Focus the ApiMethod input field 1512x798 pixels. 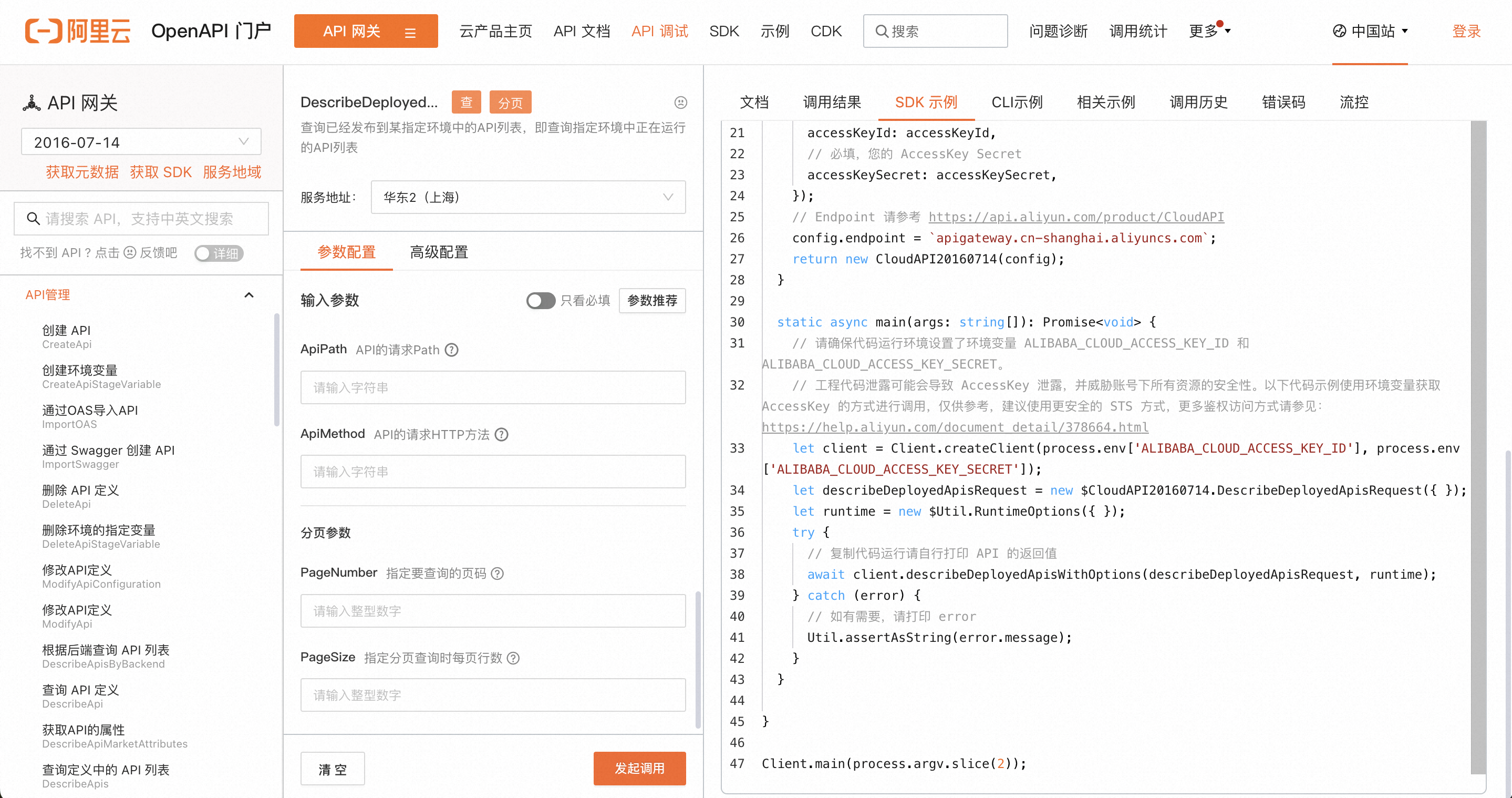pos(493,472)
